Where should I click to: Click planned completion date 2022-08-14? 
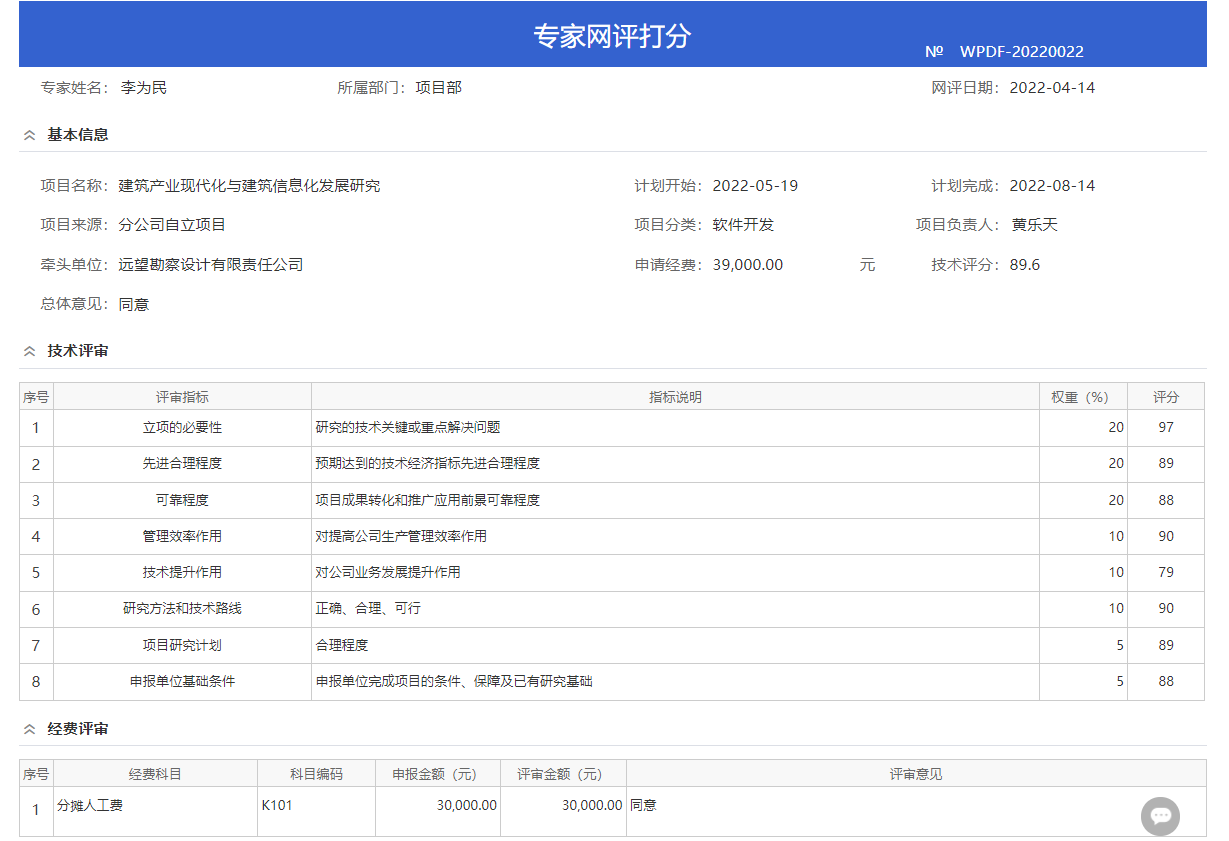point(1052,186)
